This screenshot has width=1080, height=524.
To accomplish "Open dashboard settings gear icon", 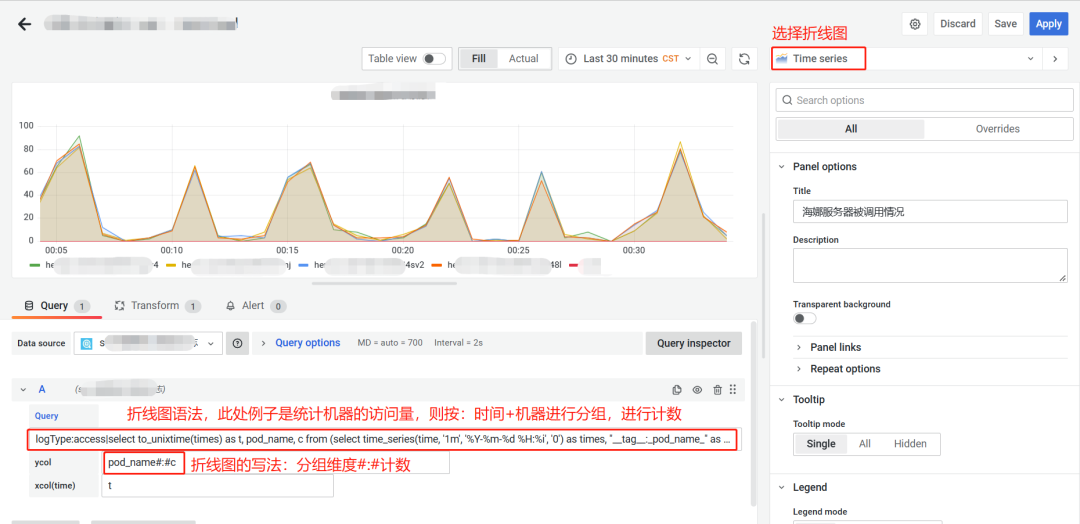I will tap(915, 24).
